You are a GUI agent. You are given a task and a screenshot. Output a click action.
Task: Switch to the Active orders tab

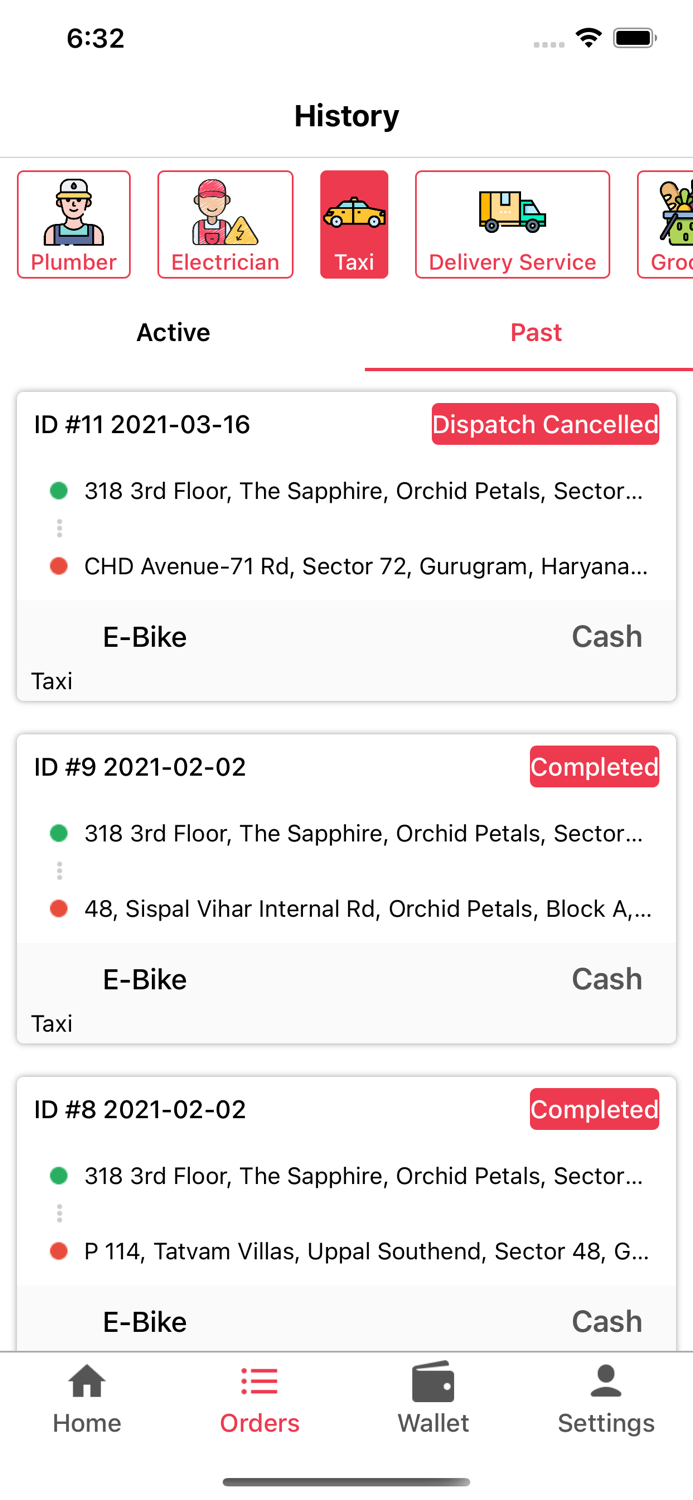pos(173,333)
